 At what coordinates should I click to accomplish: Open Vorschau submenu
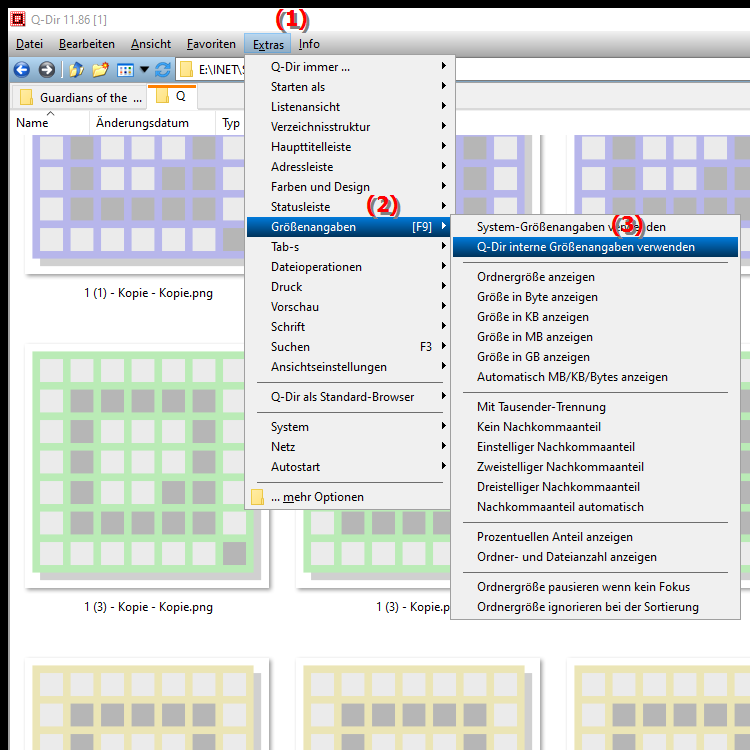[348, 307]
